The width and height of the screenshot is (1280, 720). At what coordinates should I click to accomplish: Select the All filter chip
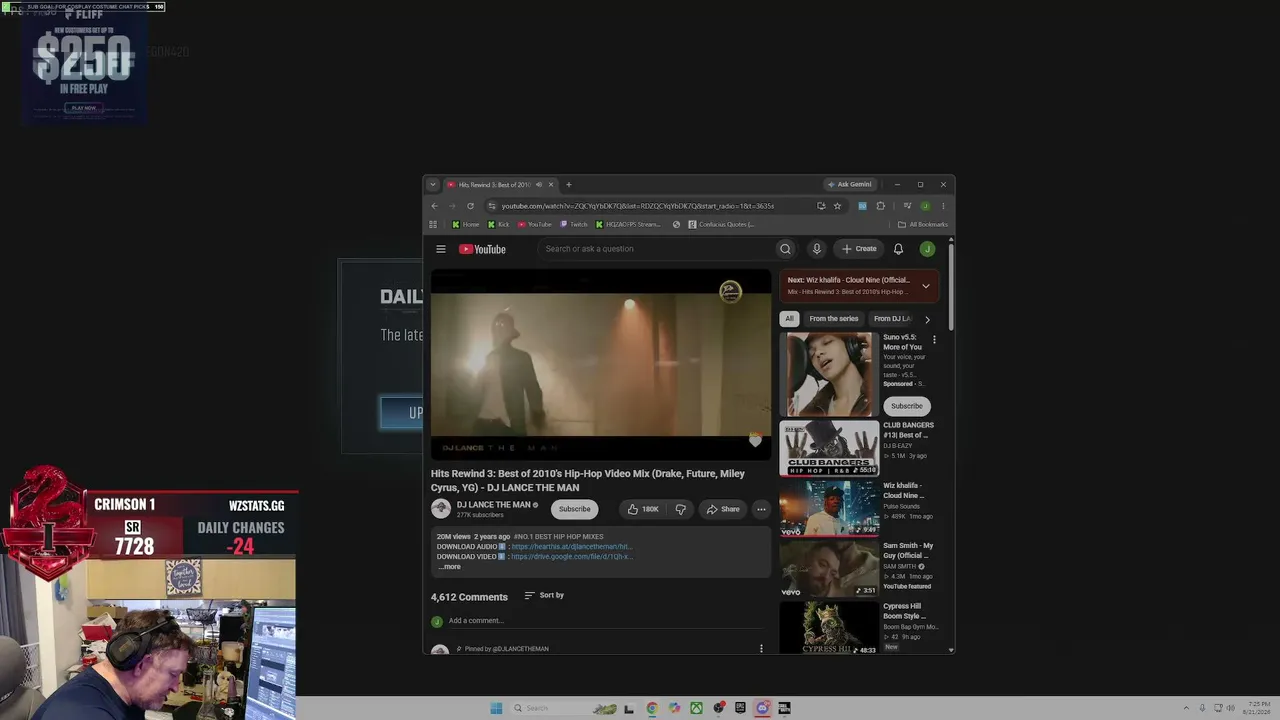pyautogui.click(x=789, y=319)
